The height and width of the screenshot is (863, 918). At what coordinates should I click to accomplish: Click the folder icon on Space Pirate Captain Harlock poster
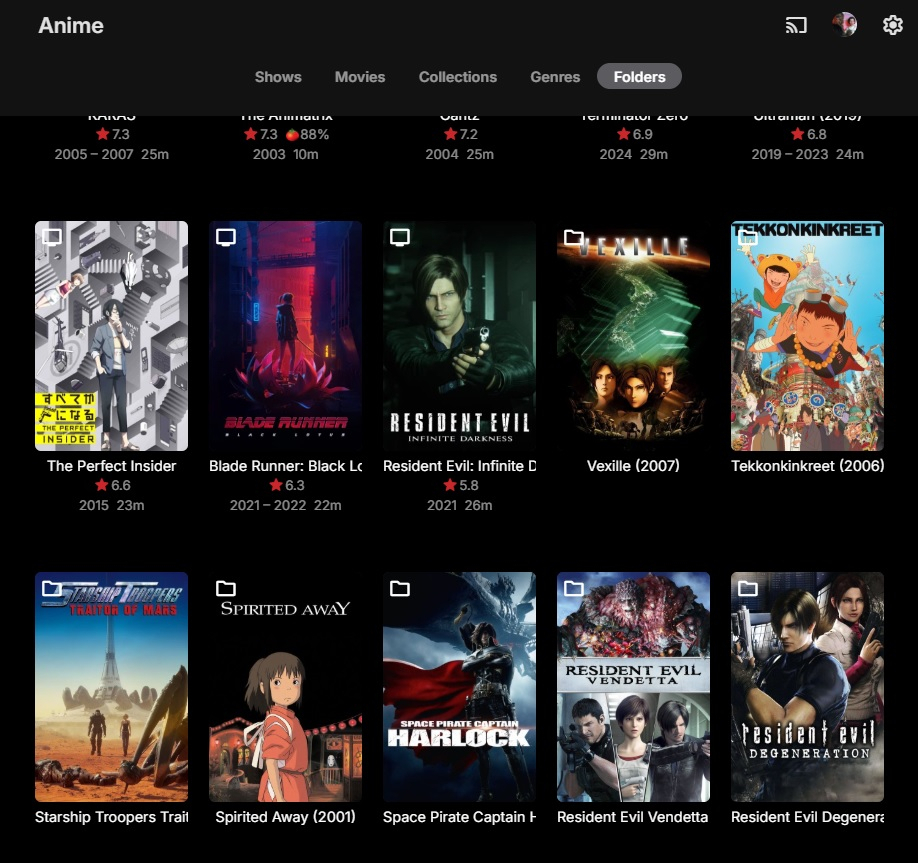point(400,588)
